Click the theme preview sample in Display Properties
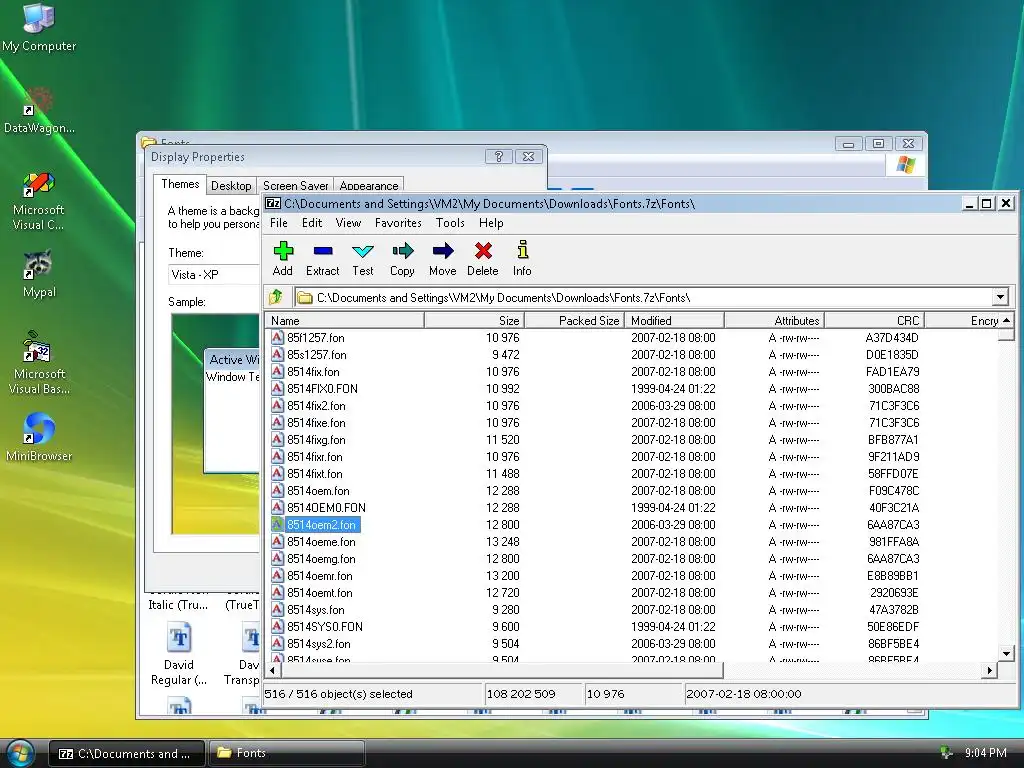This screenshot has height=768, width=1024. pyautogui.click(x=216, y=424)
